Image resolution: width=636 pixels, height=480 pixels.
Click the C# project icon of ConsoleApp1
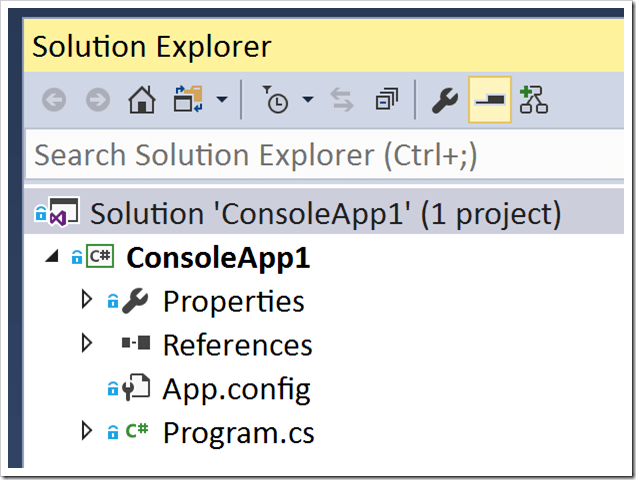[100, 256]
